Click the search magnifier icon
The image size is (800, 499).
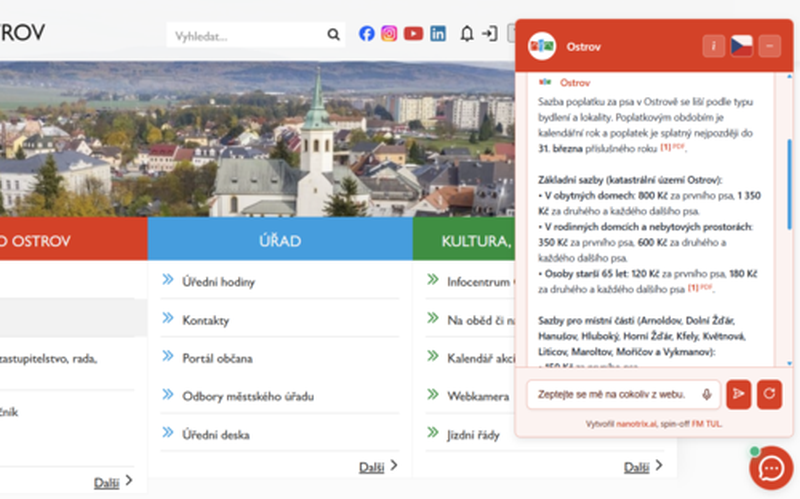[333, 35]
